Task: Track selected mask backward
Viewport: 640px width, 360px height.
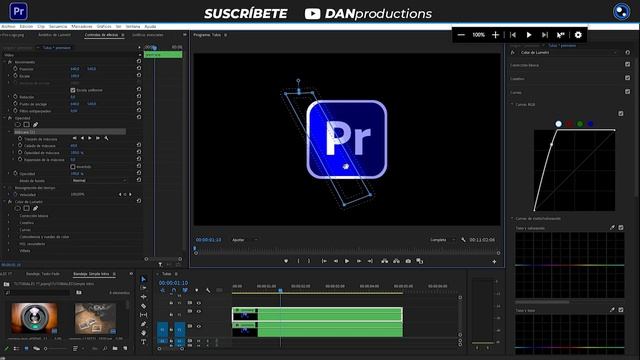Action: click(82, 138)
